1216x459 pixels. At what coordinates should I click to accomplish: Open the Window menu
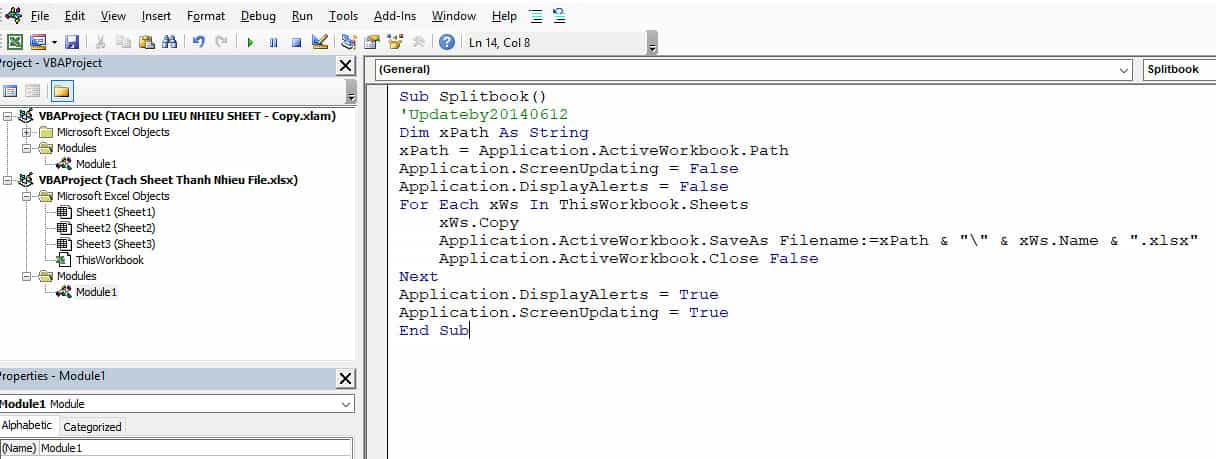tap(453, 16)
